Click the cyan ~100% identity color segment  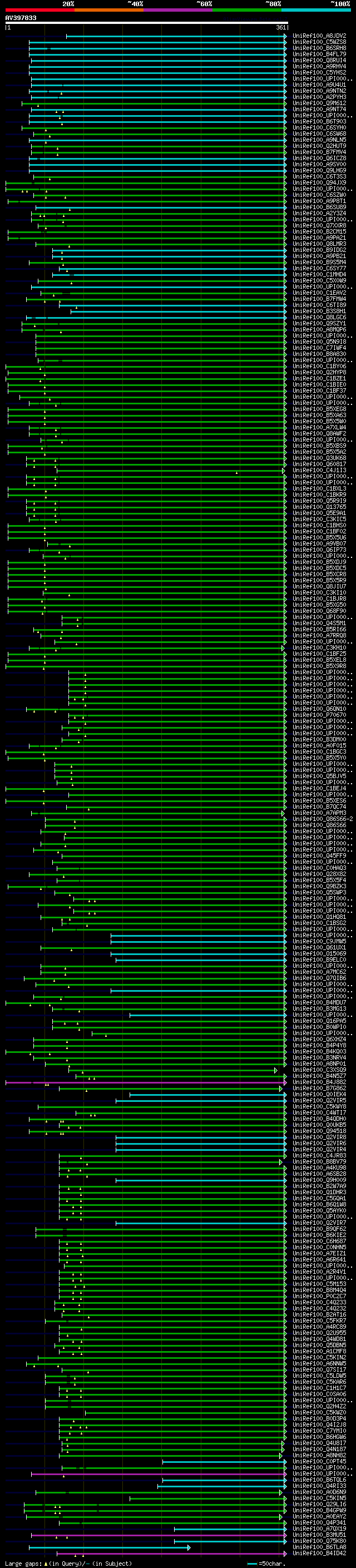[x=317, y=10]
